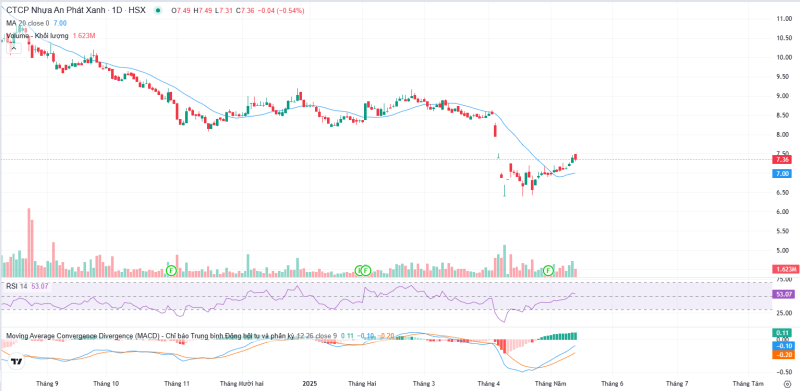Click the orange -0.20 signal label
This screenshot has height=391, width=800.
783,354
